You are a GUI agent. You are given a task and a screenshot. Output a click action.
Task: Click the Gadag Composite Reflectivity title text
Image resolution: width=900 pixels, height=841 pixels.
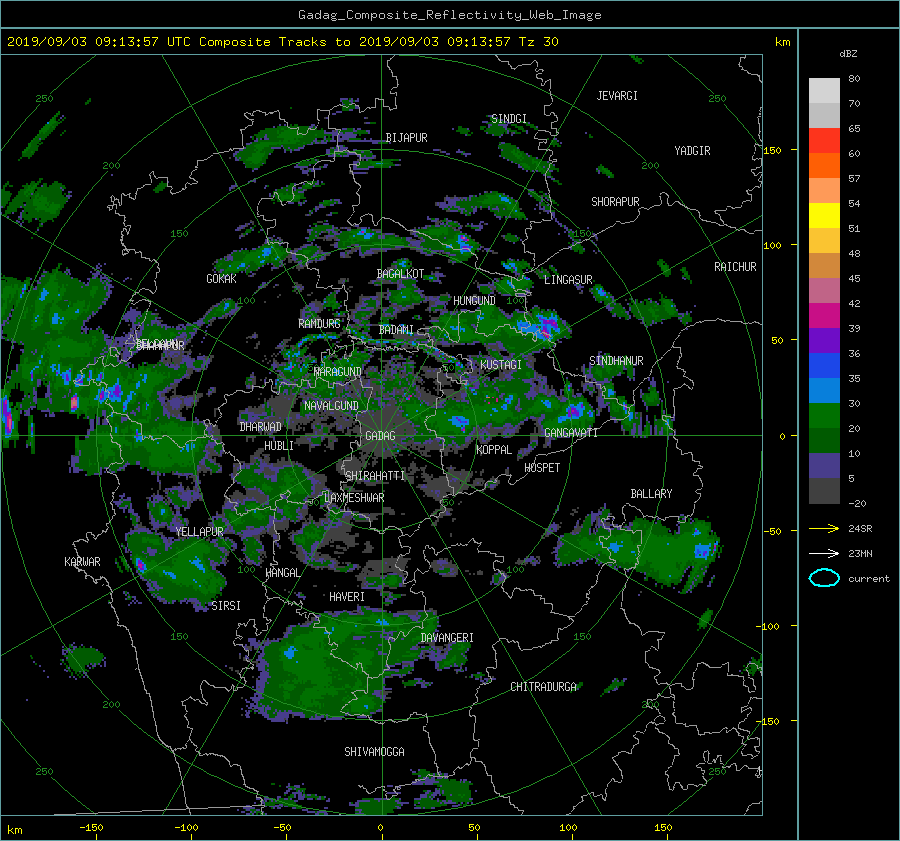tap(449, 15)
